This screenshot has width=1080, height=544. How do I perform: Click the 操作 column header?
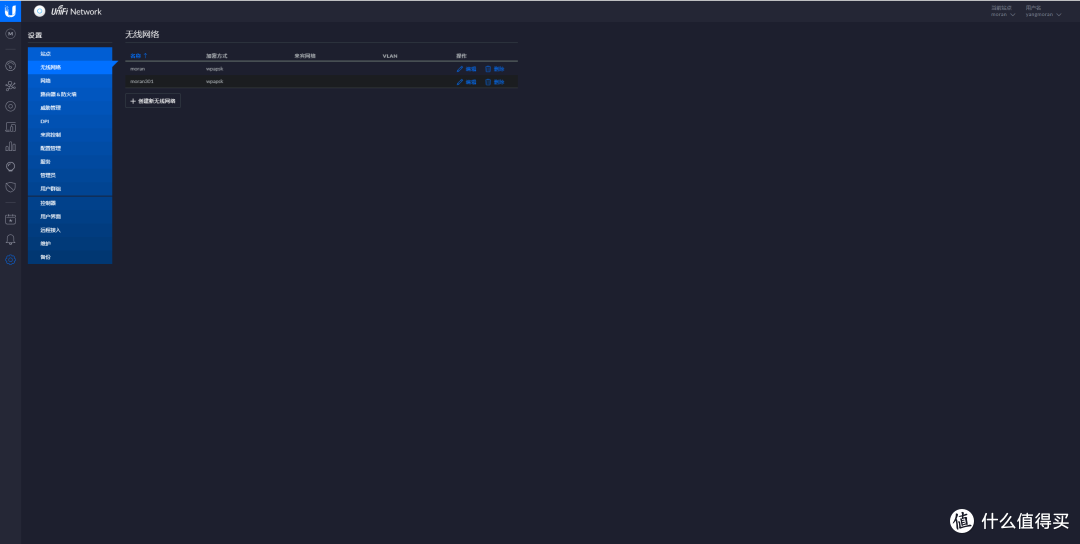[461, 55]
